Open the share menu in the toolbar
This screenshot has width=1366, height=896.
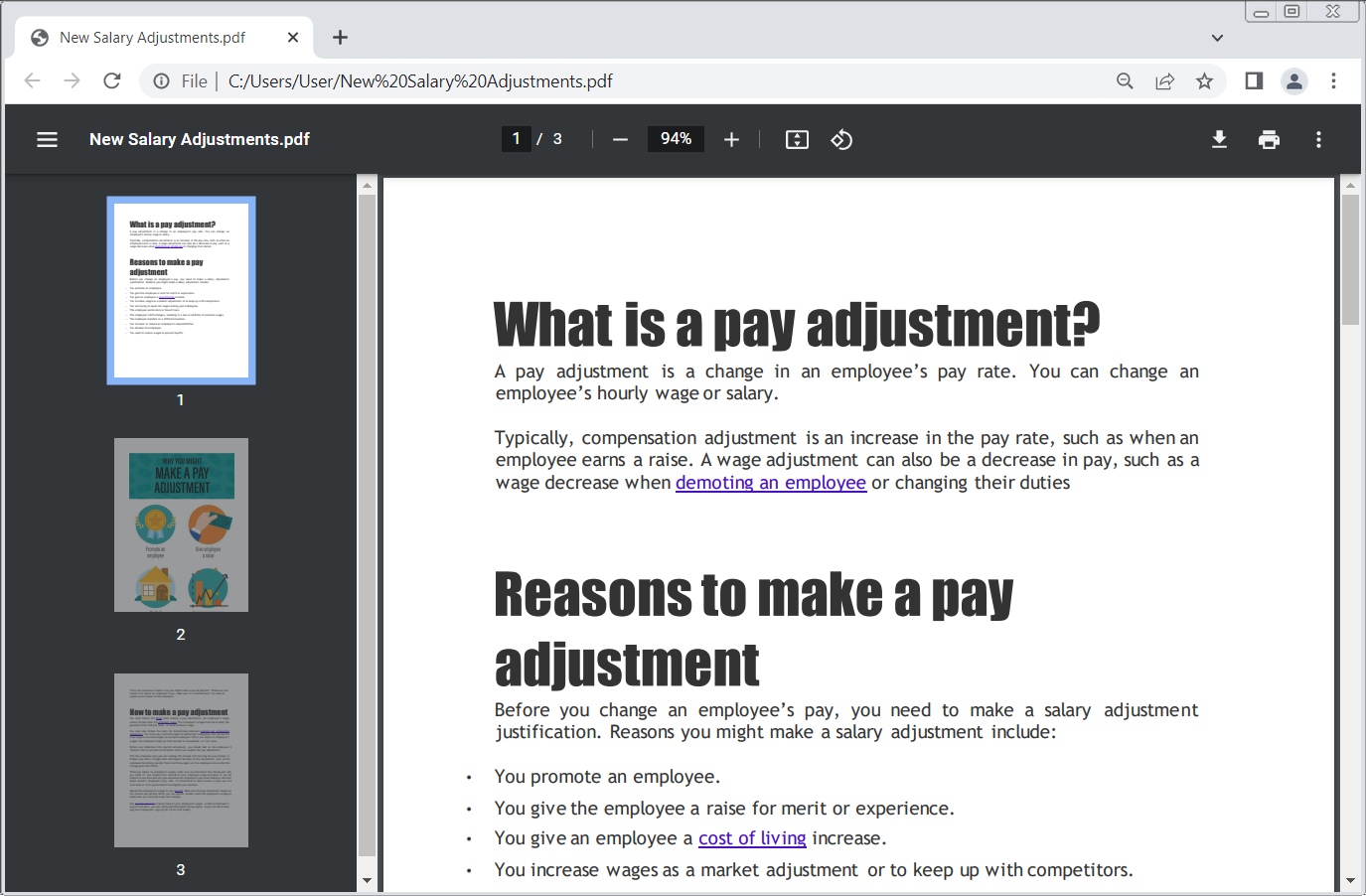pos(1164,80)
